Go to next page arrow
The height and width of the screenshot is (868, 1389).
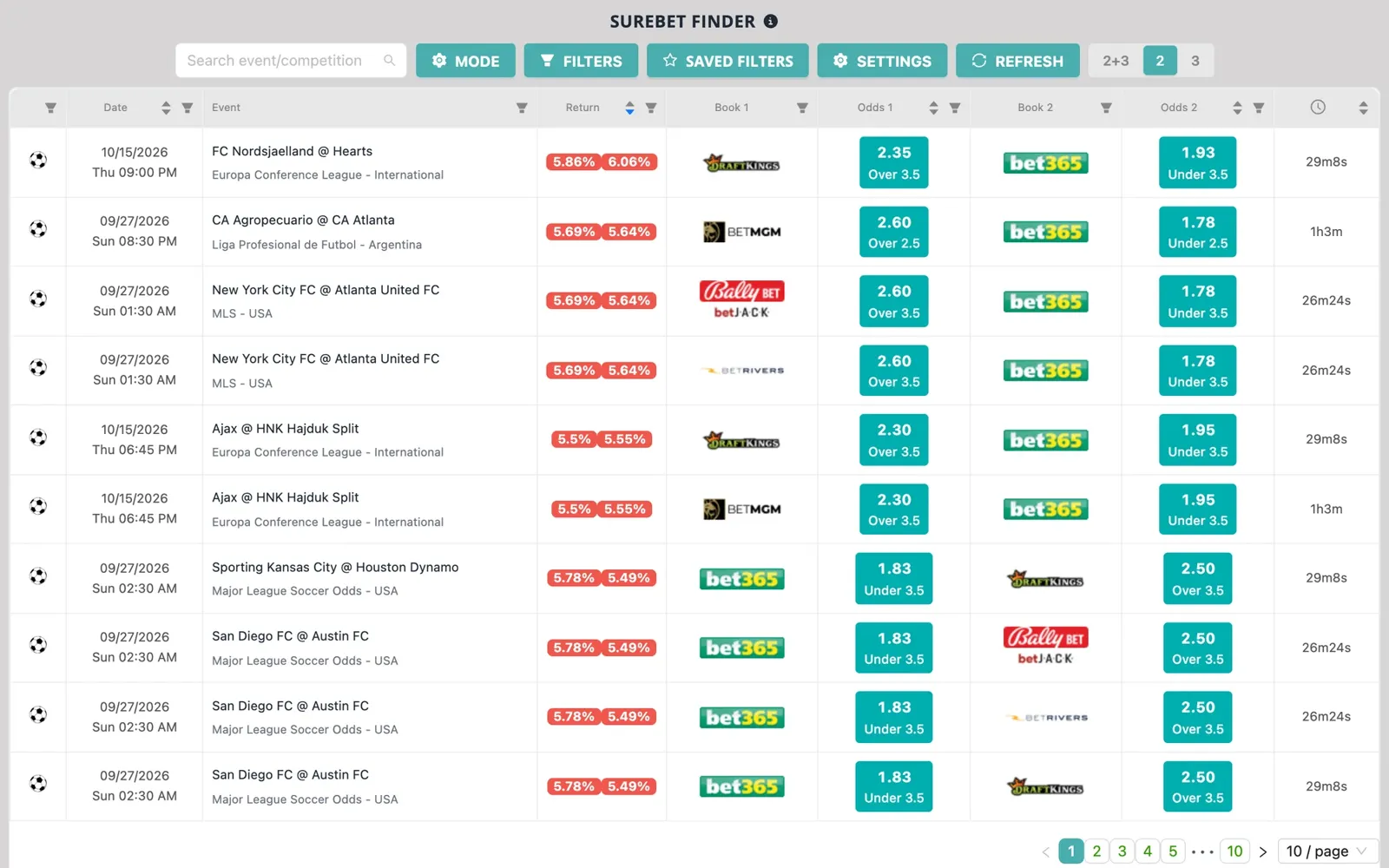coord(1263,852)
